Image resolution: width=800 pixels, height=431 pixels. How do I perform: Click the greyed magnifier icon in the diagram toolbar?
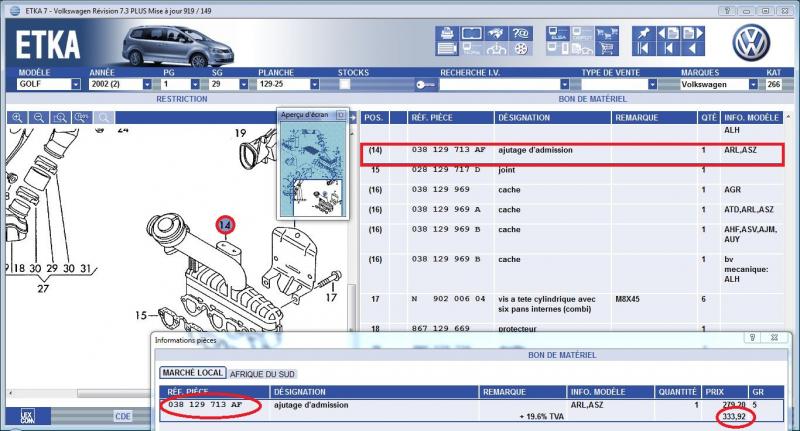tap(104, 118)
